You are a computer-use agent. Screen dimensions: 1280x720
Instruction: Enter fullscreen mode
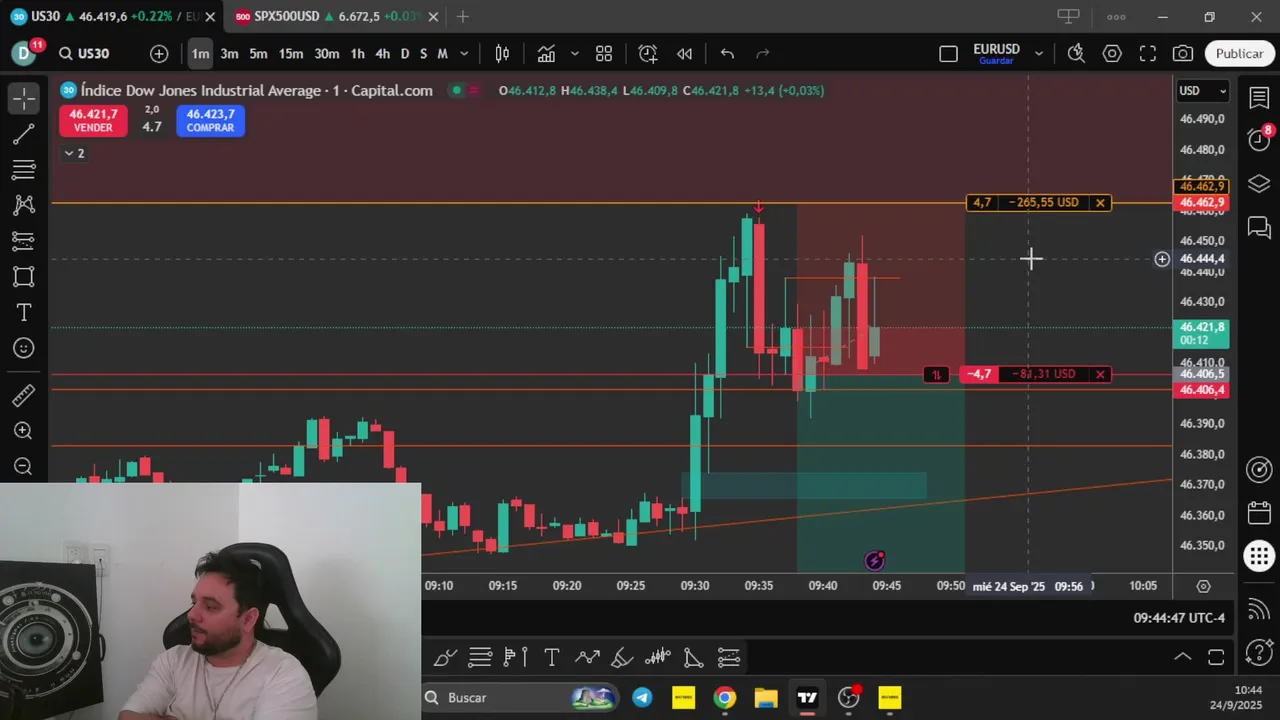pos(1148,54)
